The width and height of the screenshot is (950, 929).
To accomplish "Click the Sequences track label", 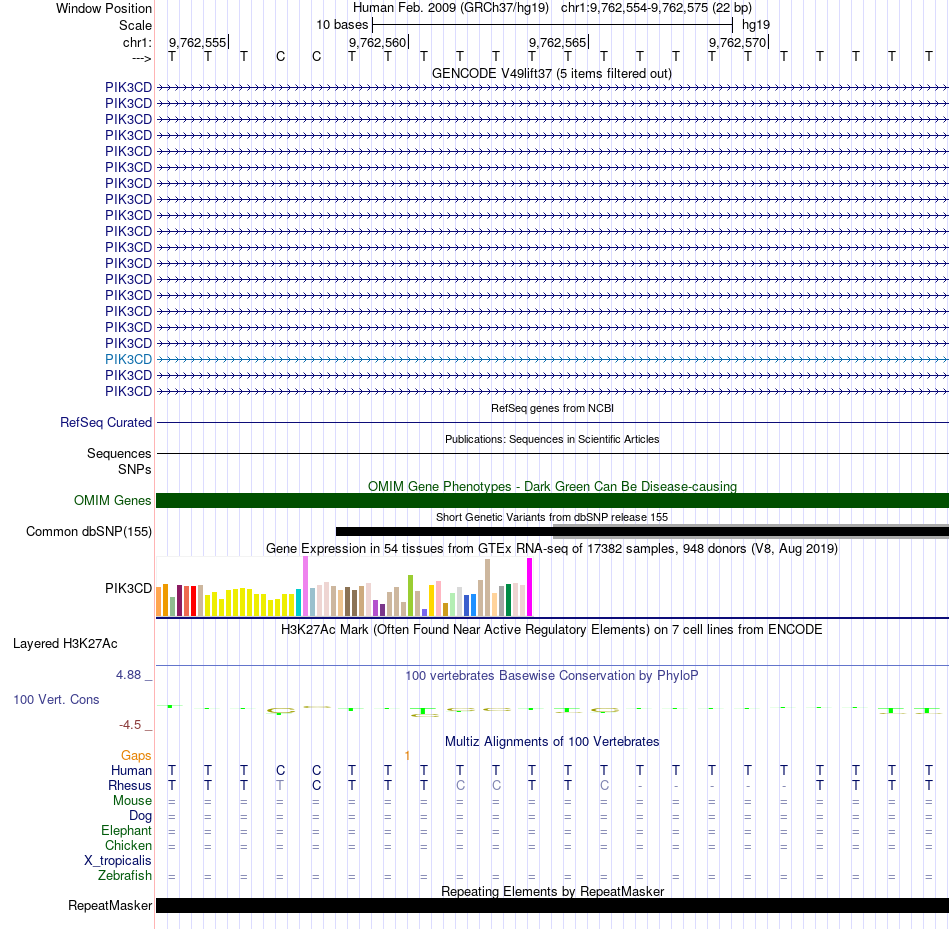I will 119,453.
